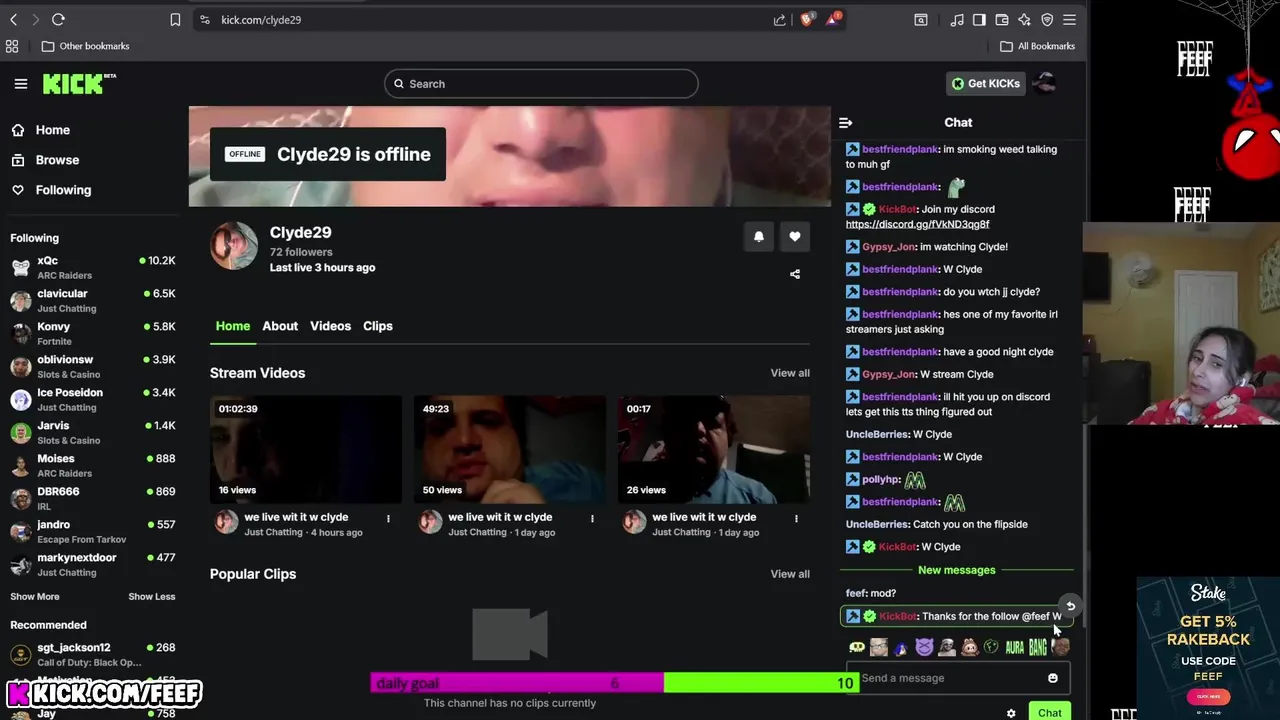The image size is (1280, 720).
Task: Bookmark this page with the bookmark icon
Action: pyautogui.click(x=175, y=19)
